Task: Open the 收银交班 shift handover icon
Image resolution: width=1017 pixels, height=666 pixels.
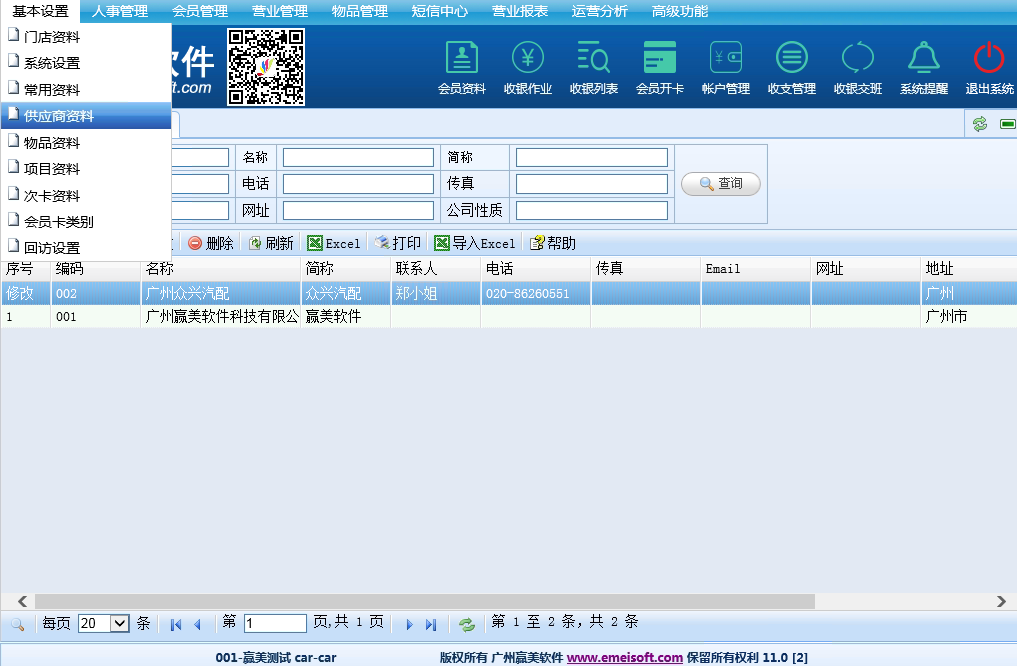Action: pos(857,67)
